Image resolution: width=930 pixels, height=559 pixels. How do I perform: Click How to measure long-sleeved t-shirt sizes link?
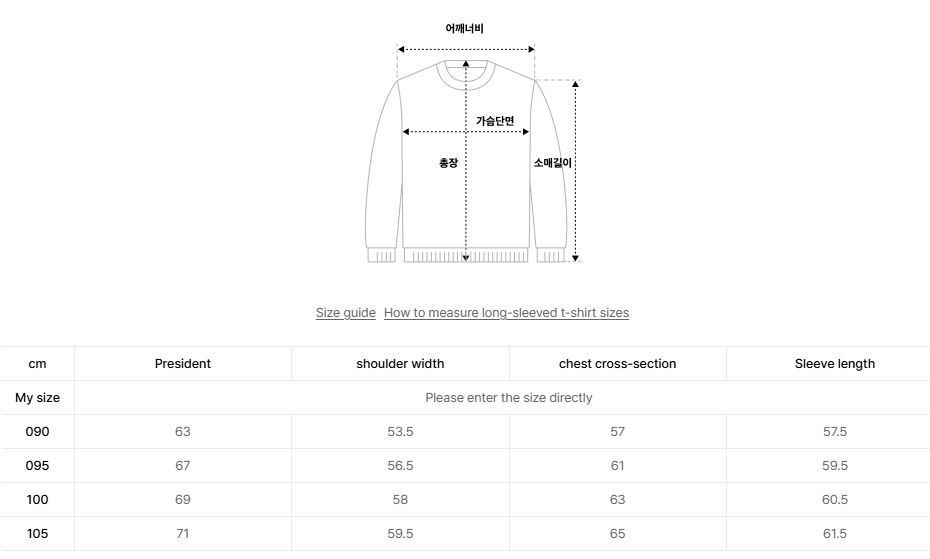tap(506, 313)
